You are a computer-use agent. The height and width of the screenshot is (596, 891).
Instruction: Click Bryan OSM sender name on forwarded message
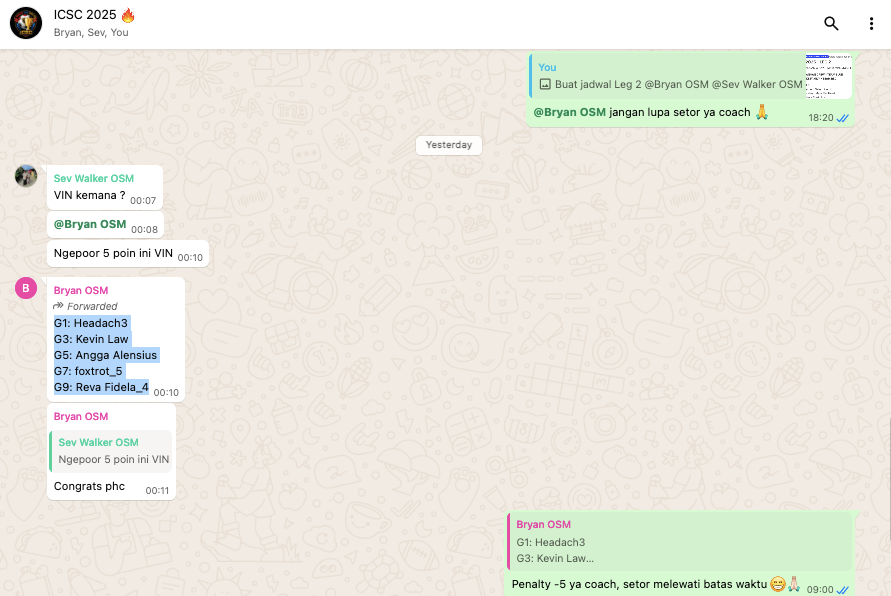point(81,290)
